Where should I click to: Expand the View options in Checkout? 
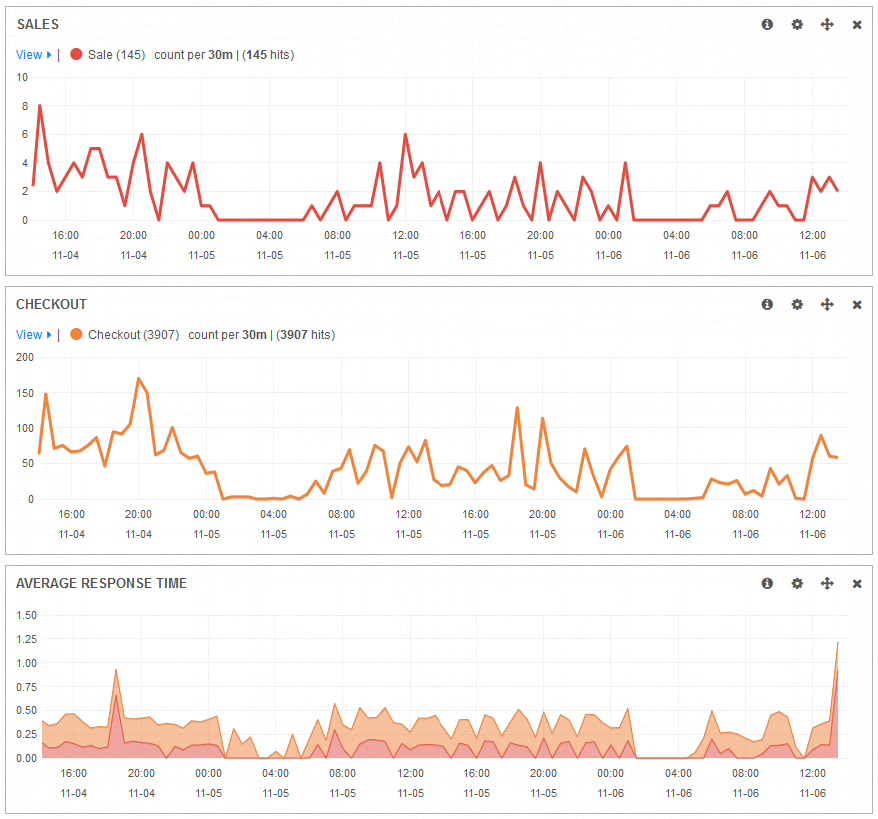(x=33, y=335)
